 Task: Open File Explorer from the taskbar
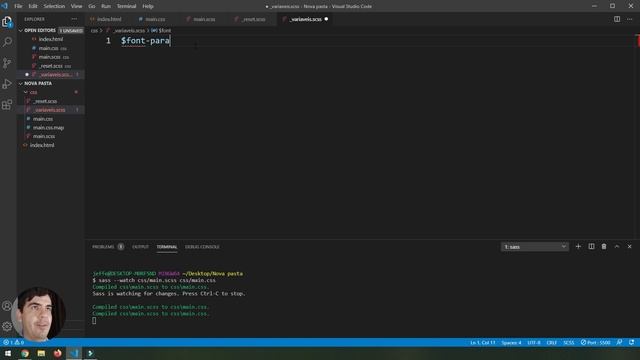coord(41,353)
